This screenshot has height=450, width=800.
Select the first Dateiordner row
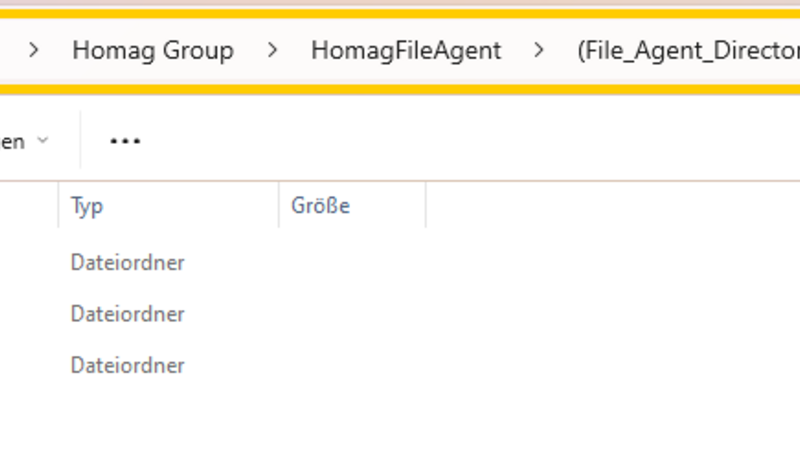pyautogui.click(x=400, y=263)
